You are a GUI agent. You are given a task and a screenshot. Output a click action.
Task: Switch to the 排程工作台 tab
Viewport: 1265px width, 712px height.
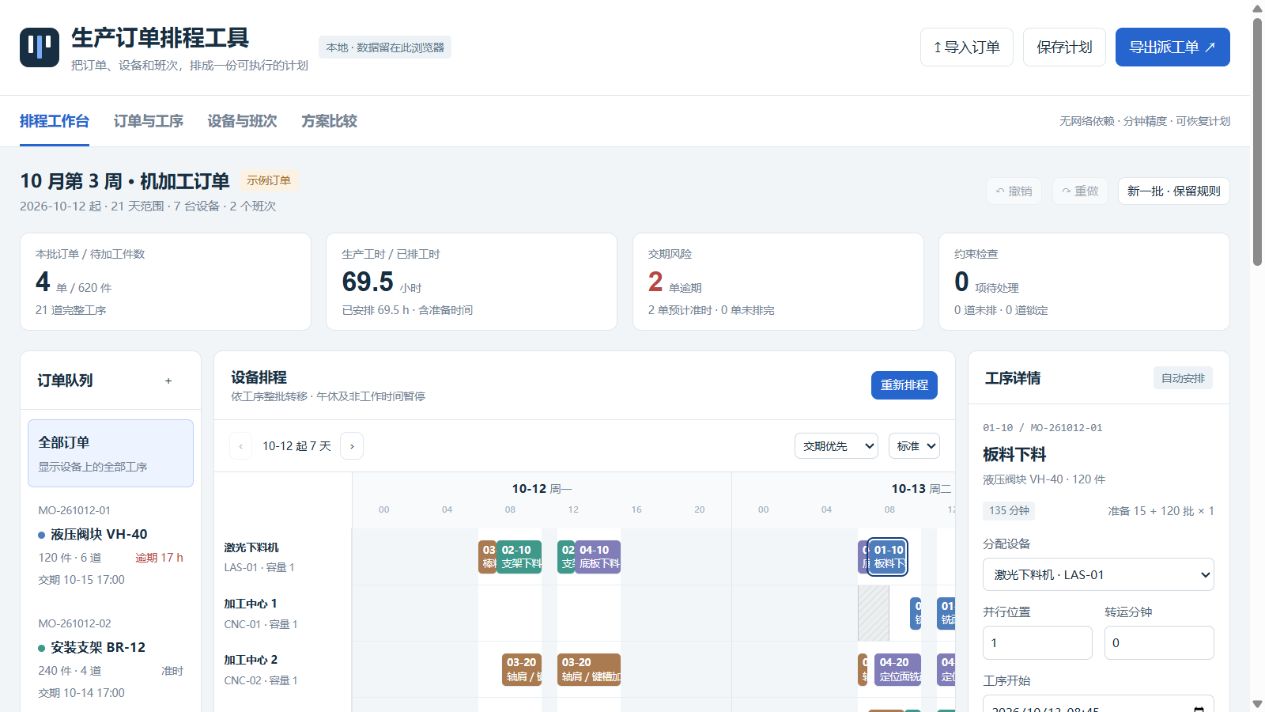(x=54, y=121)
